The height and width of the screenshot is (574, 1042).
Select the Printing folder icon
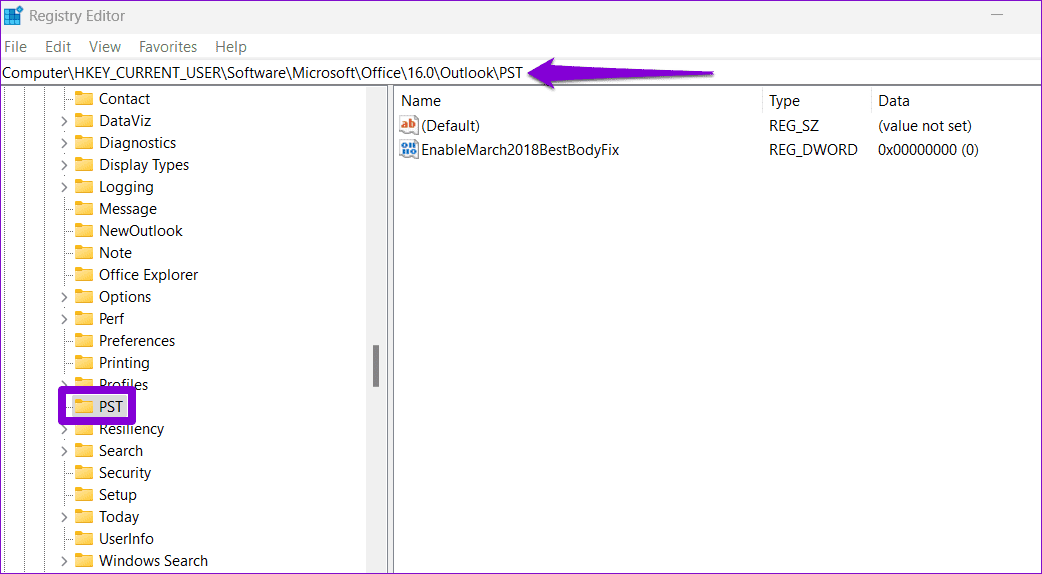tap(84, 362)
